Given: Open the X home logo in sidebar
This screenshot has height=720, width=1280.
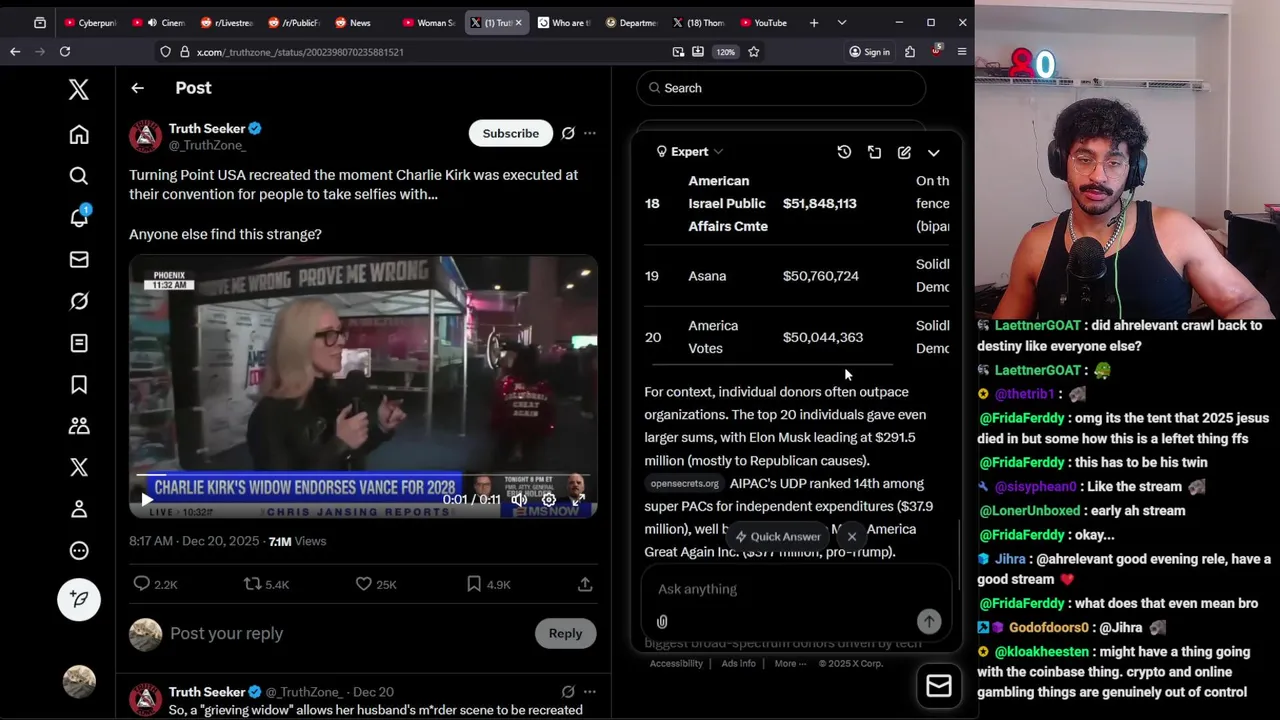Looking at the screenshot, I should (x=79, y=89).
